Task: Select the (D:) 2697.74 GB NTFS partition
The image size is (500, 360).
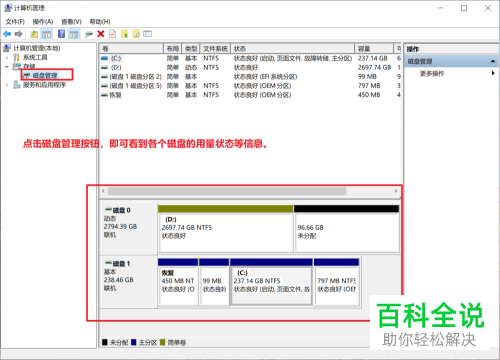Action: 226,229
